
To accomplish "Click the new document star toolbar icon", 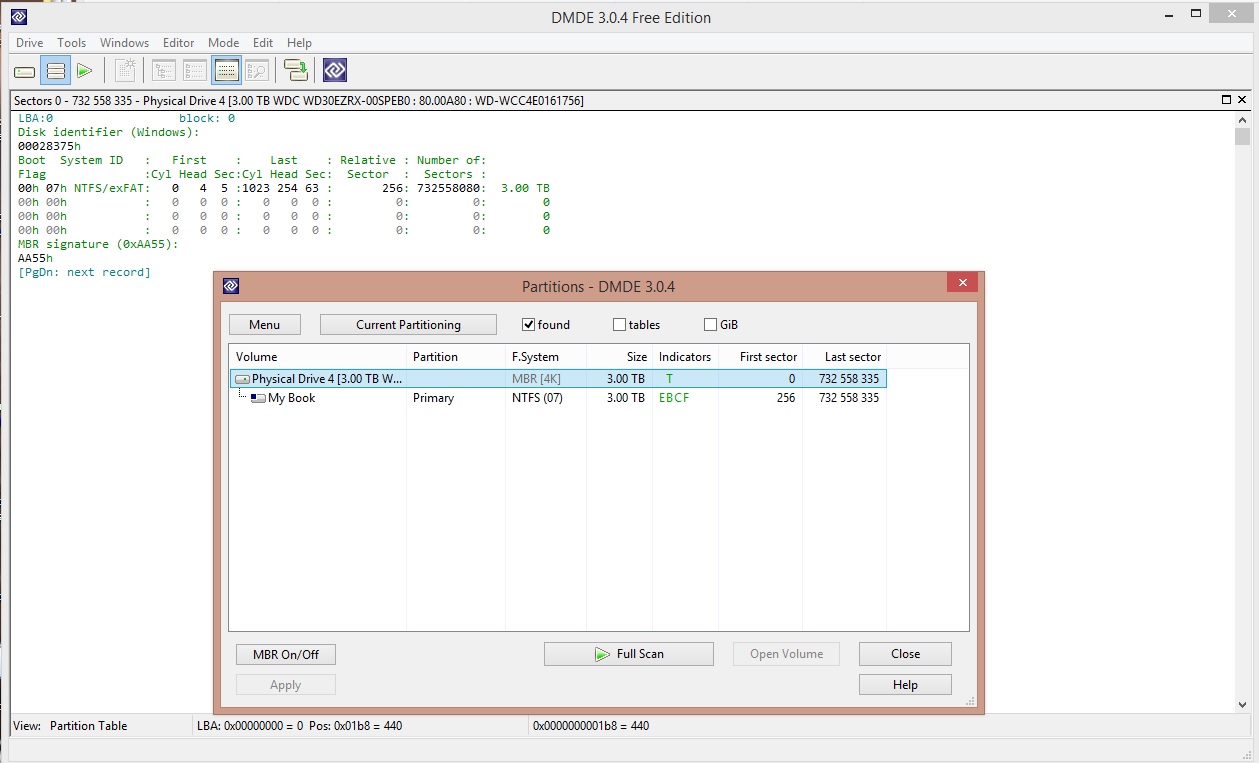I will click(125, 71).
